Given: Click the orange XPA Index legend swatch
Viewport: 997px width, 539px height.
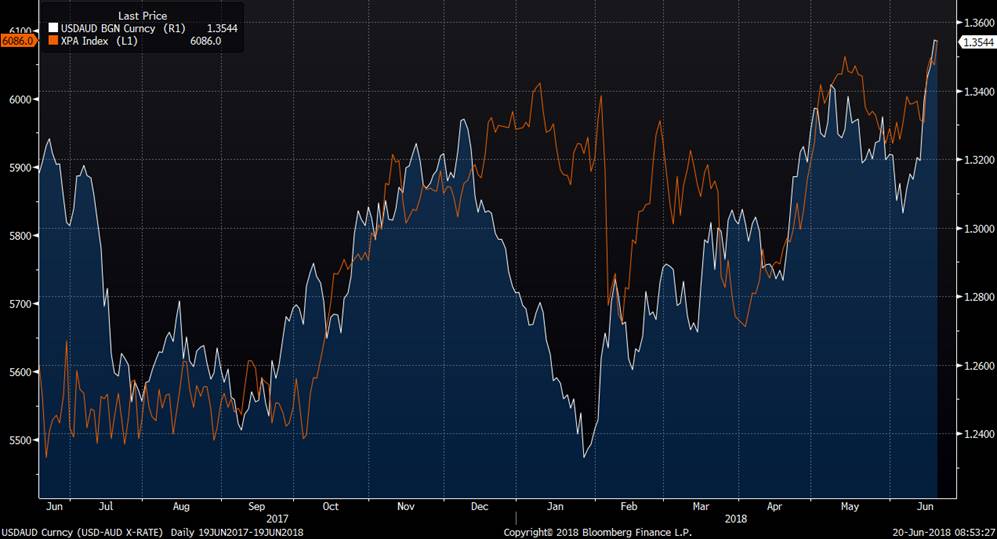Looking at the screenshot, I should (x=51, y=42).
